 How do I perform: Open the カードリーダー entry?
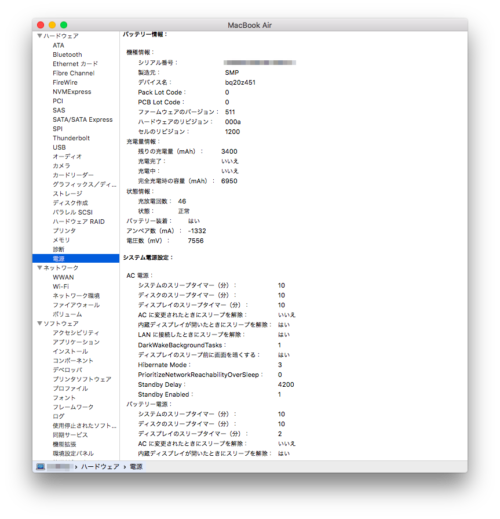73,175
